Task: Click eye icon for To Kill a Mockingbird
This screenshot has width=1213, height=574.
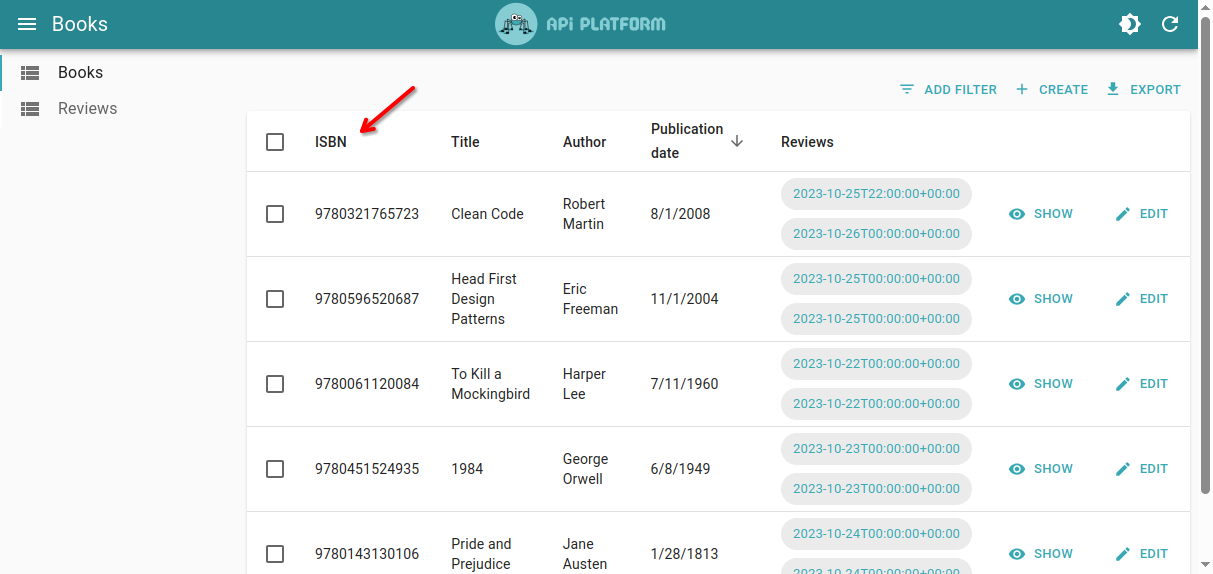Action: click(1017, 384)
